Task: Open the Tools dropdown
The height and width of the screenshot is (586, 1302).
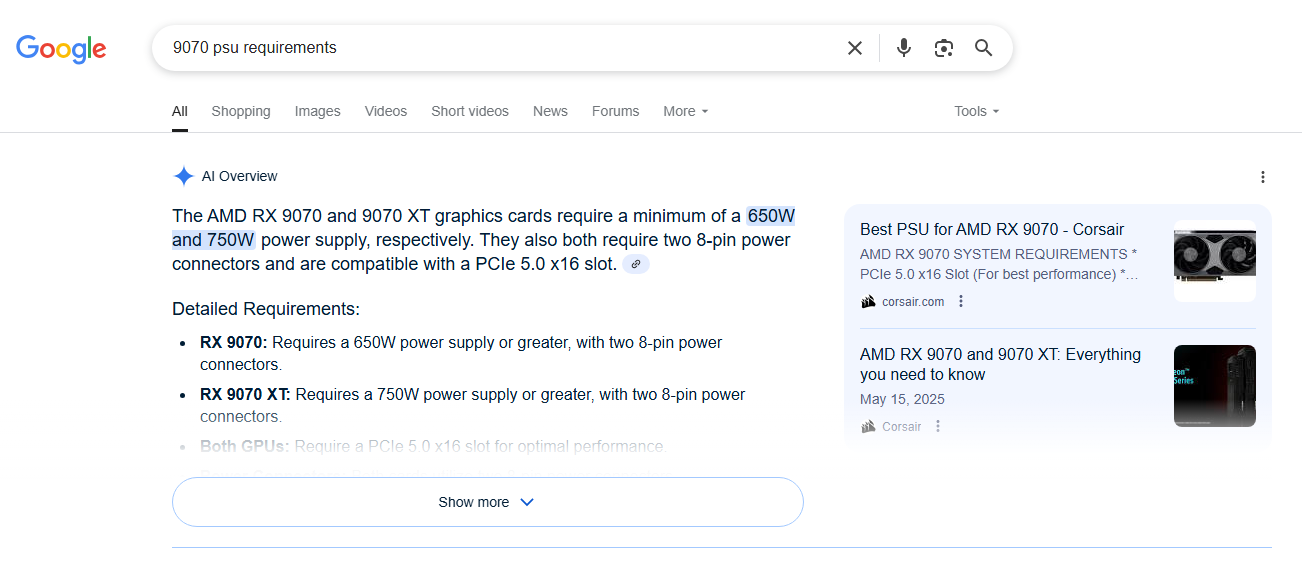Action: (977, 111)
